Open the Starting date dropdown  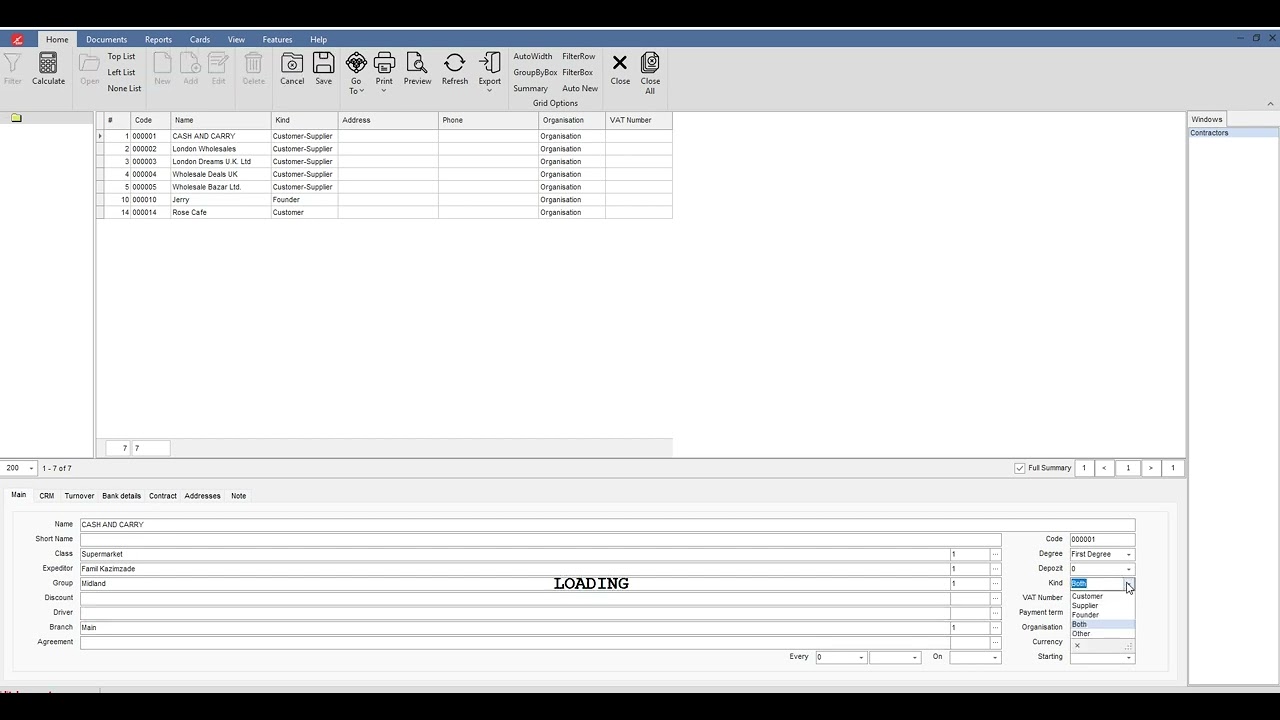1129,657
